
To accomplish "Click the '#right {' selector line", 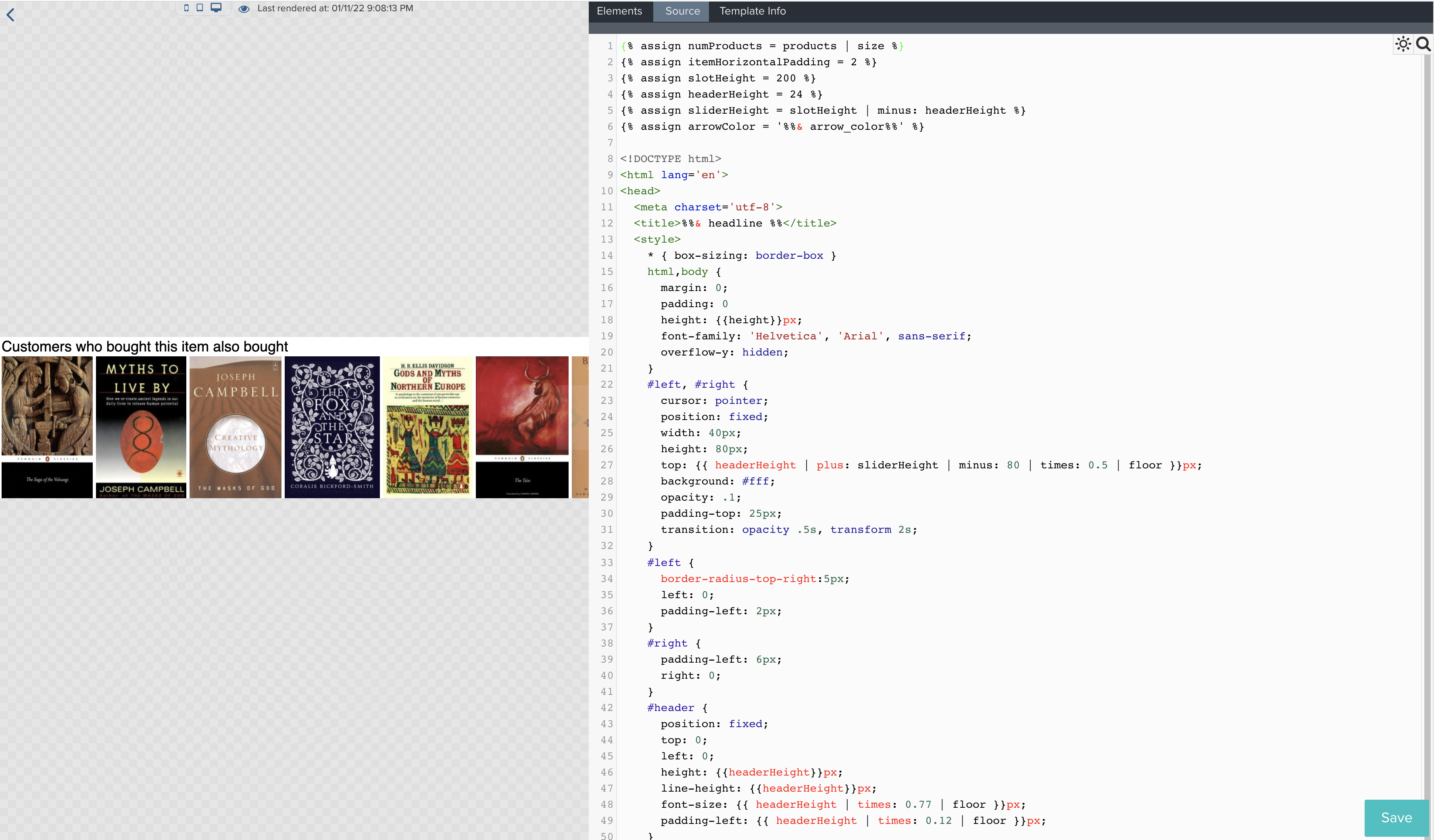I will [674, 643].
